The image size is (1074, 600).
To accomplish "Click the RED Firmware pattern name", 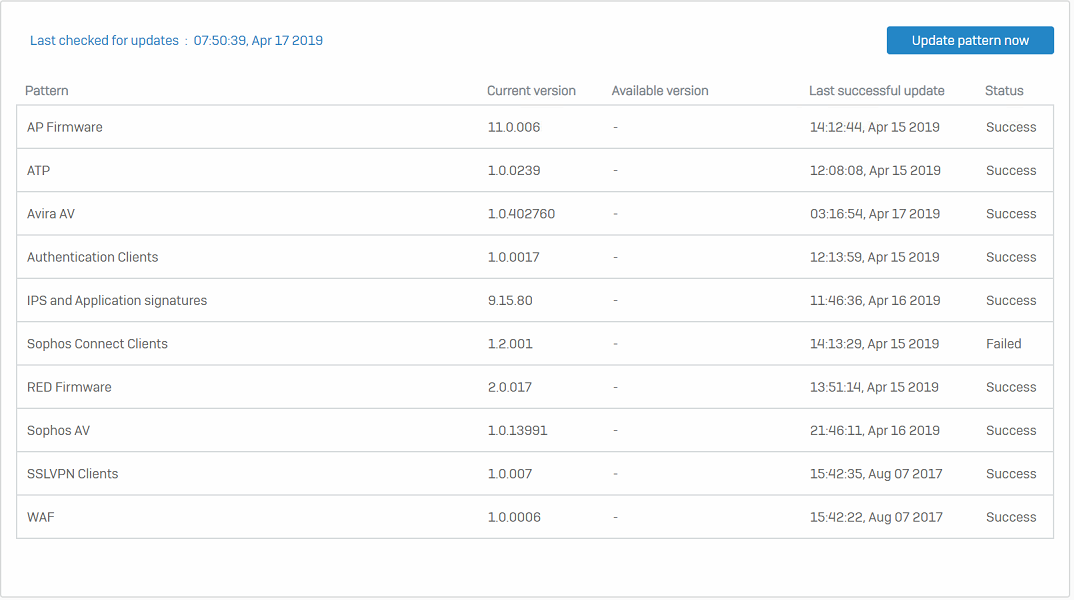I will tap(69, 387).
